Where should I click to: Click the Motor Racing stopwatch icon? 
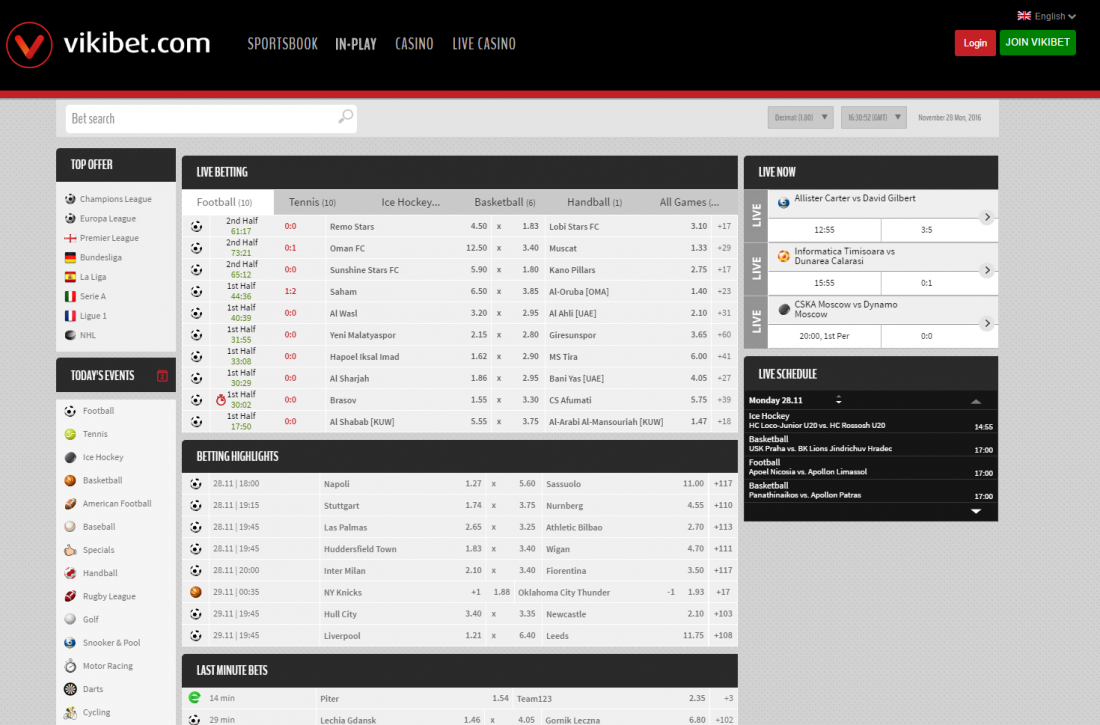[x=70, y=665]
